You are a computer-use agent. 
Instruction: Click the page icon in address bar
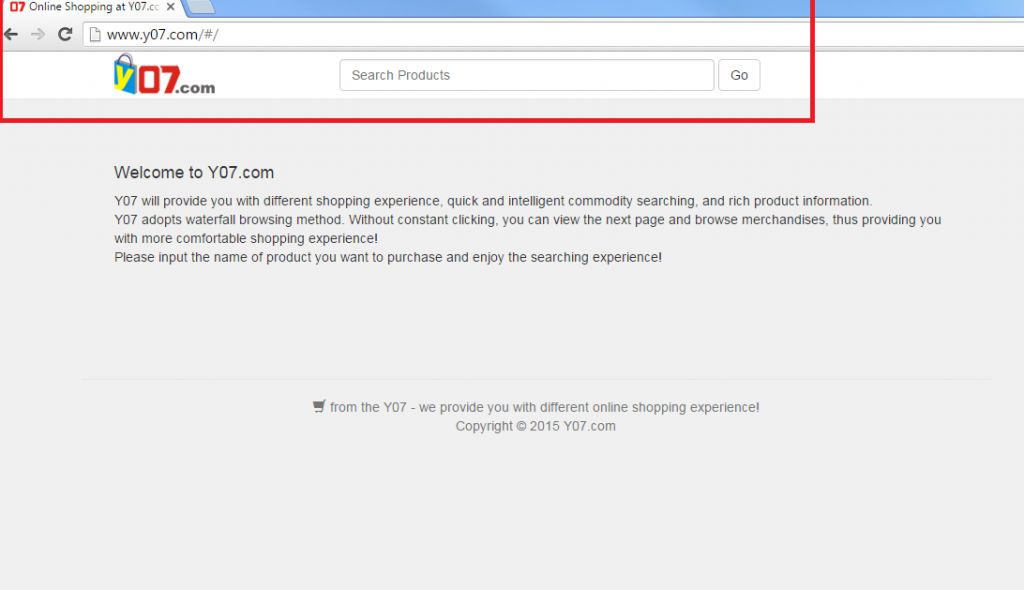[95, 35]
